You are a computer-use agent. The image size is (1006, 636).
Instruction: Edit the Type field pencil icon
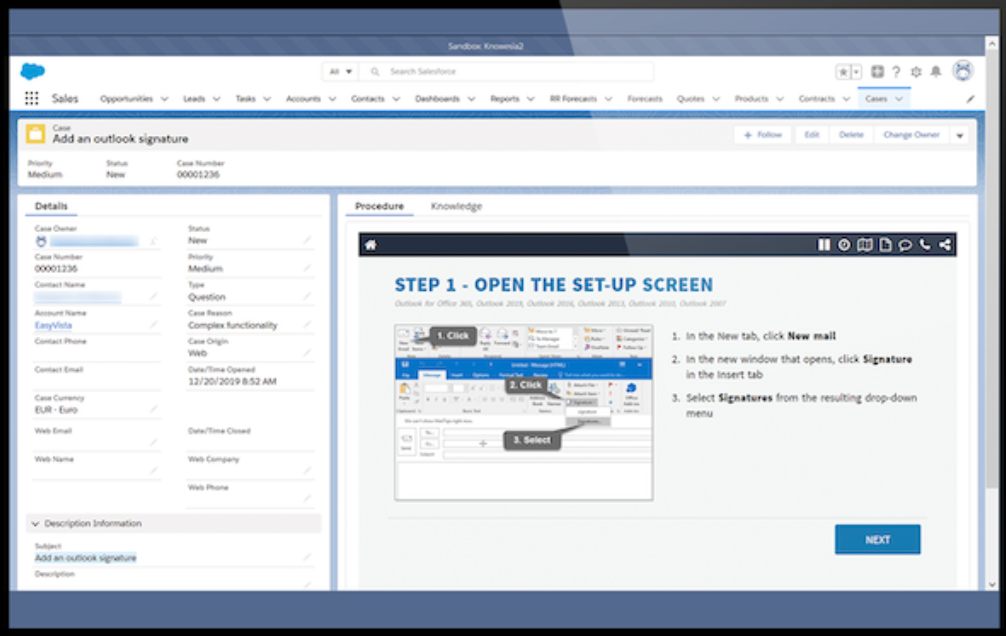(x=307, y=297)
